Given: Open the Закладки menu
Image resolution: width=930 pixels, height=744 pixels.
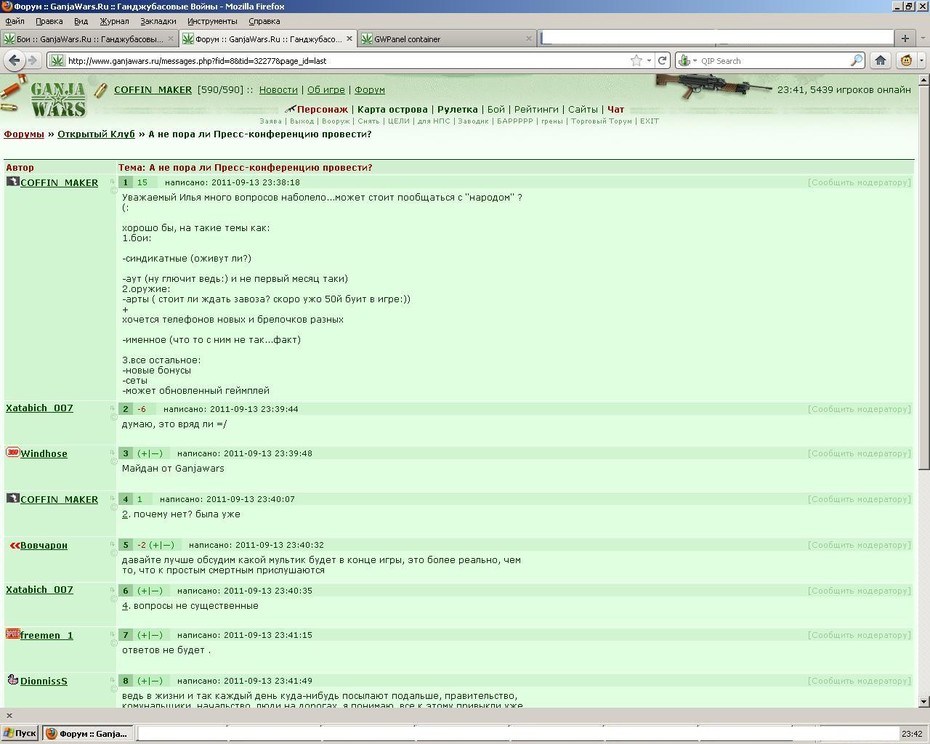Looking at the screenshot, I should pyautogui.click(x=158, y=21).
